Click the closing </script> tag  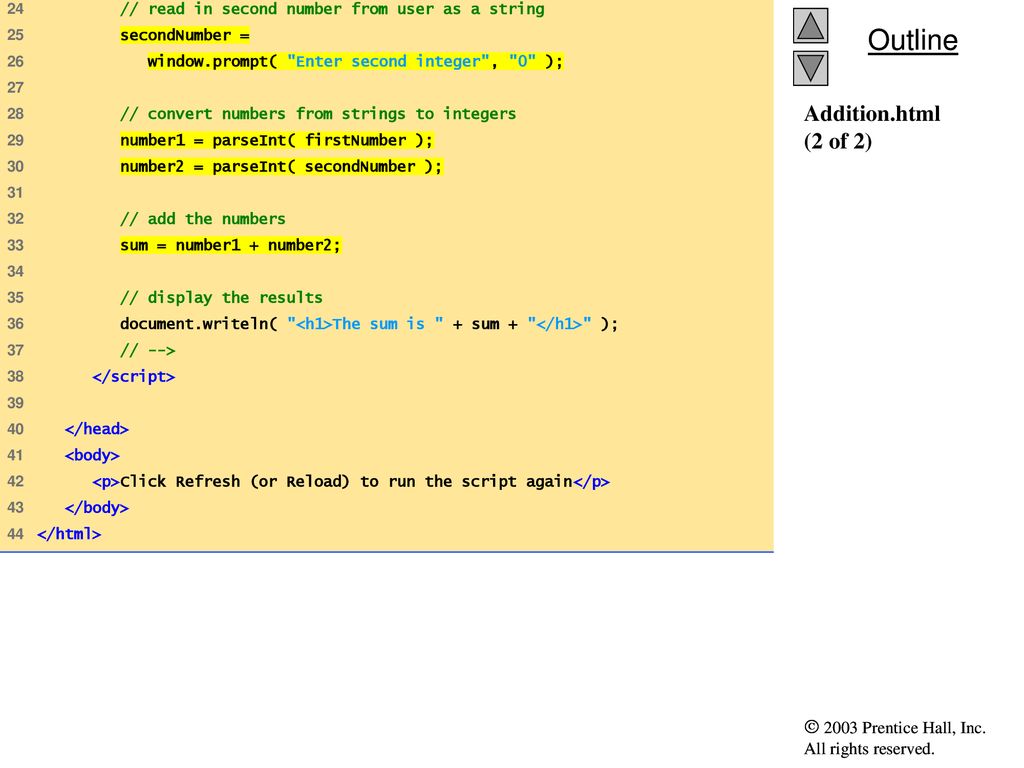tap(134, 377)
